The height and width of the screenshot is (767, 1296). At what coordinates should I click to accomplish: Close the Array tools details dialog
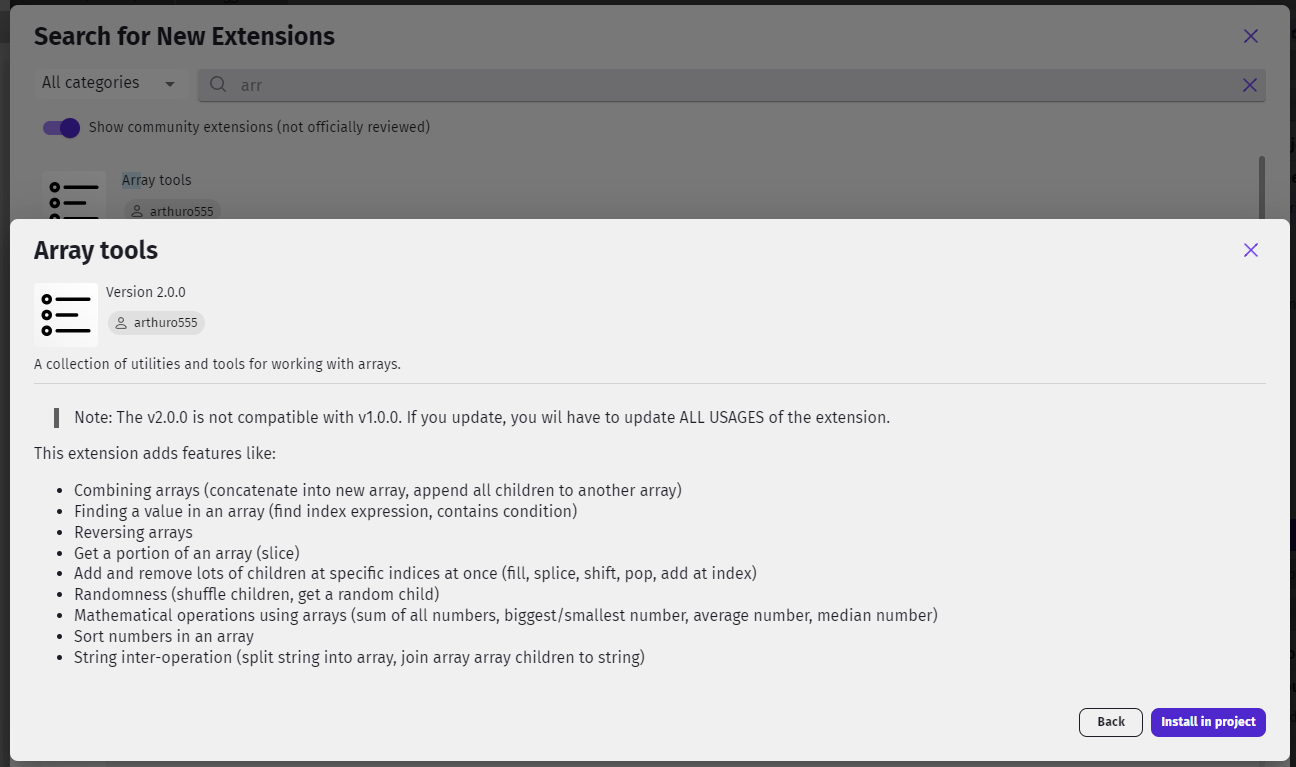(x=1250, y=250)
